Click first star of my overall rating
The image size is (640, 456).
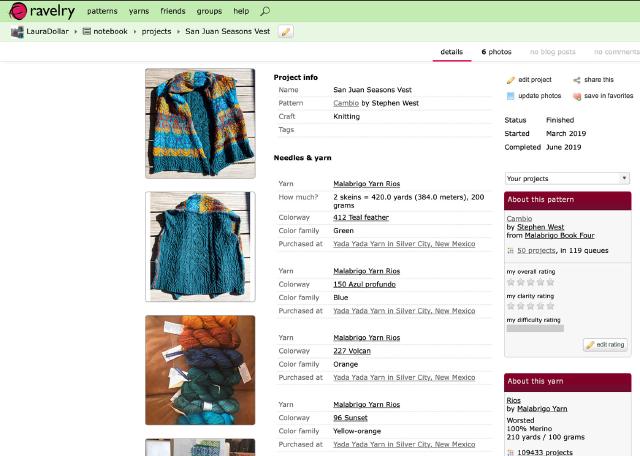(511, 282)
